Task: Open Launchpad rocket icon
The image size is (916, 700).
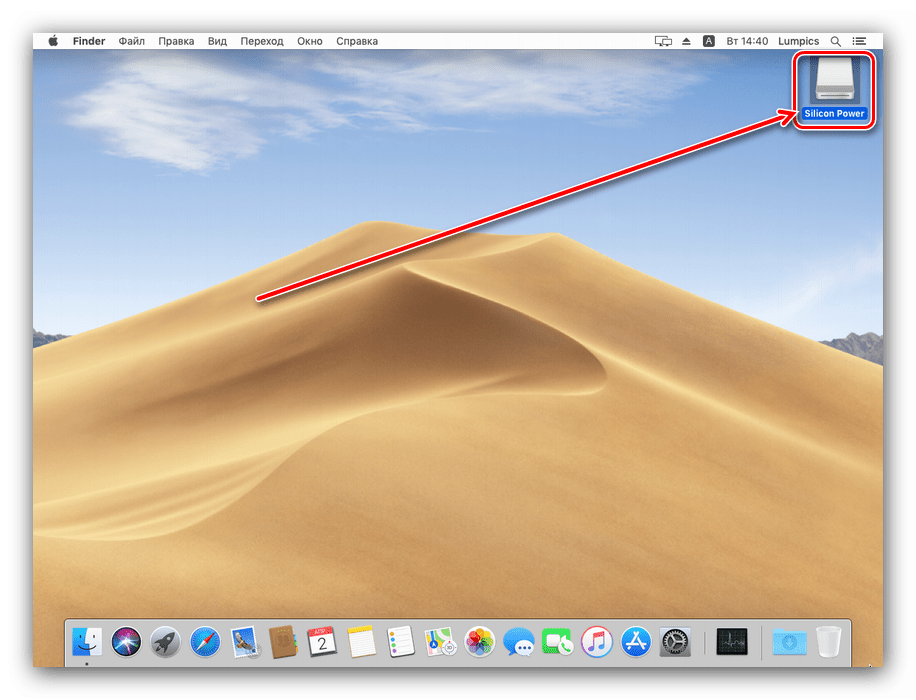Action: [x=166, y=641]
